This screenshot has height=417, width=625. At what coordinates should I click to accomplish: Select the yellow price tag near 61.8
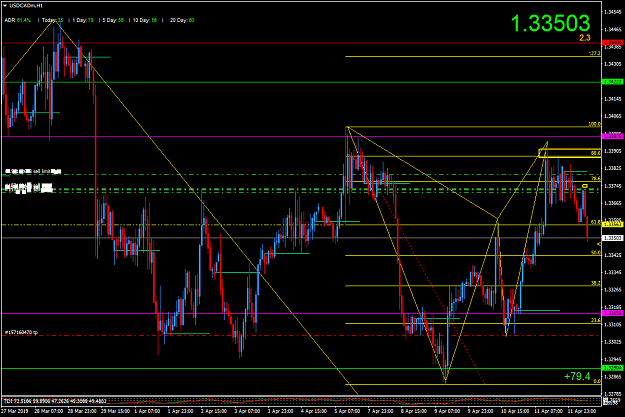[x=613, y=225]
